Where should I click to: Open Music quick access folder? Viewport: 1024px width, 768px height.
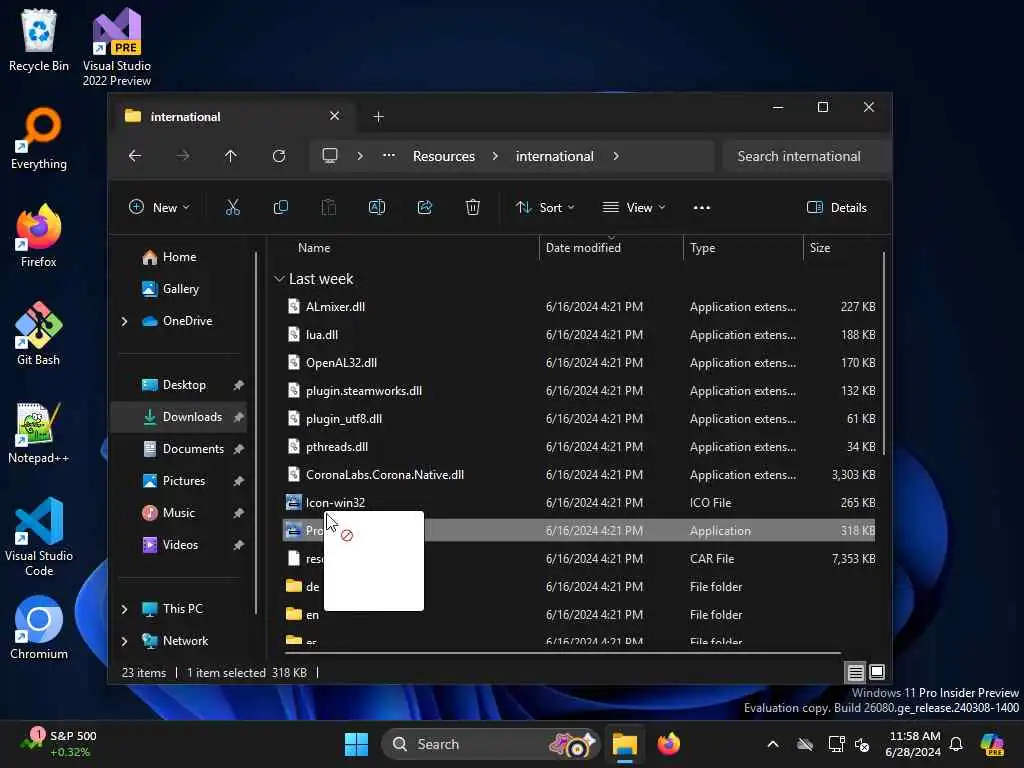click(181, 513)
